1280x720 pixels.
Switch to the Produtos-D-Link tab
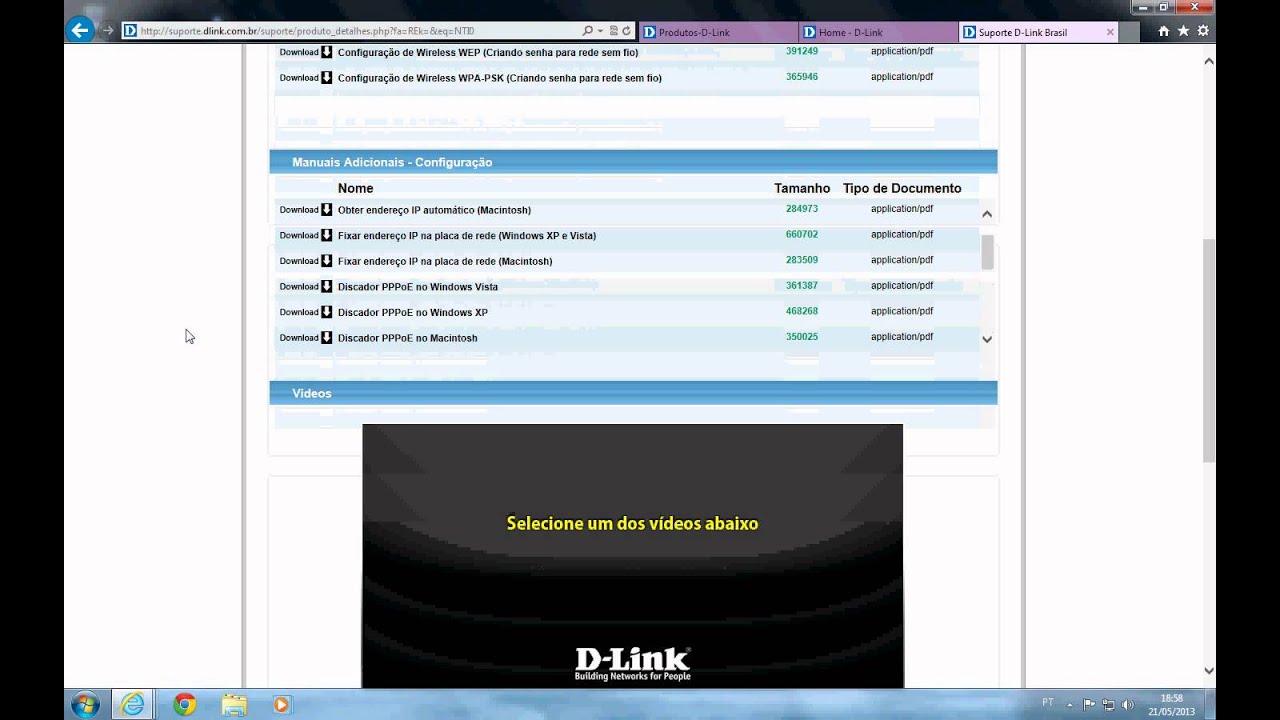point(717,32)
